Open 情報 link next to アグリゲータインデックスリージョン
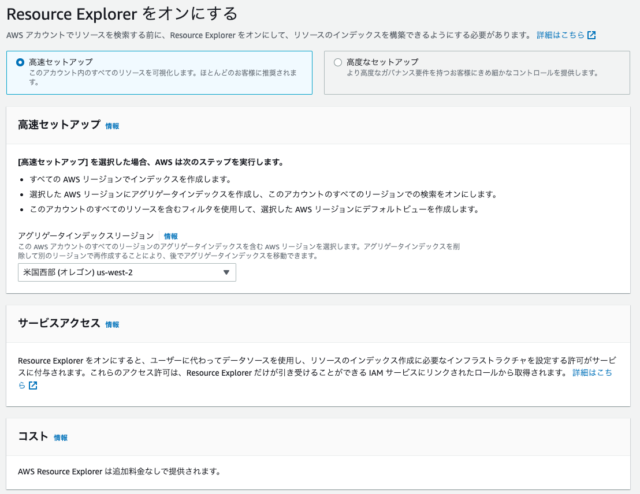The width and height of the screenshot is (640, 494). point(171,236)
